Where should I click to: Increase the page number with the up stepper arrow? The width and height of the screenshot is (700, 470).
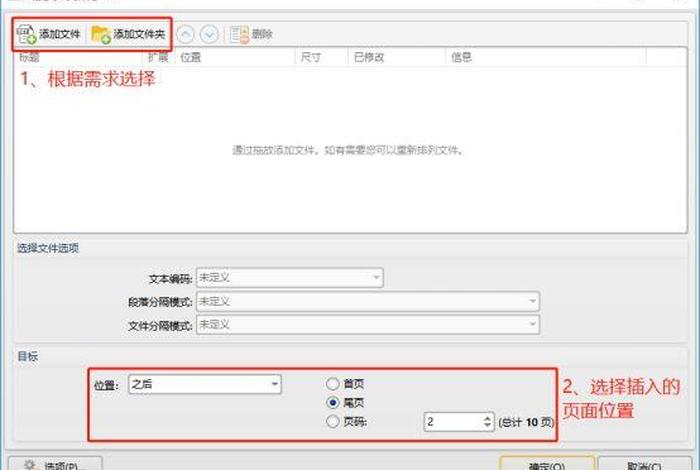tap(488, 418)
